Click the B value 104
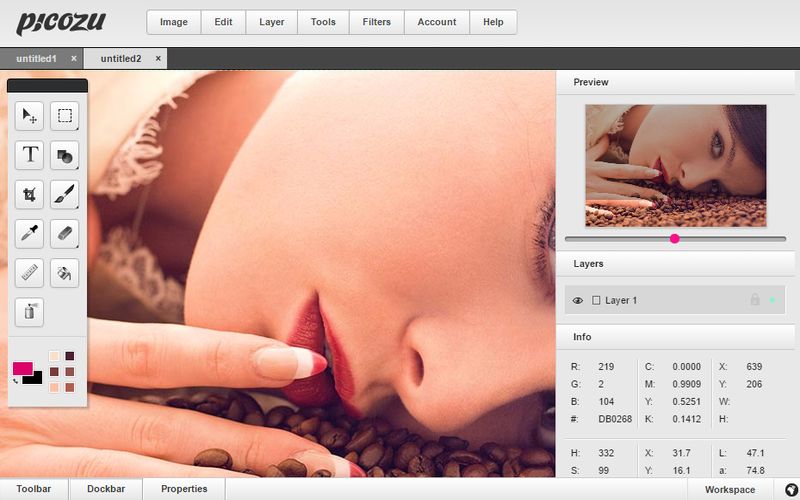This screenshot has width=800, height=500. click(x=606, y=402)
